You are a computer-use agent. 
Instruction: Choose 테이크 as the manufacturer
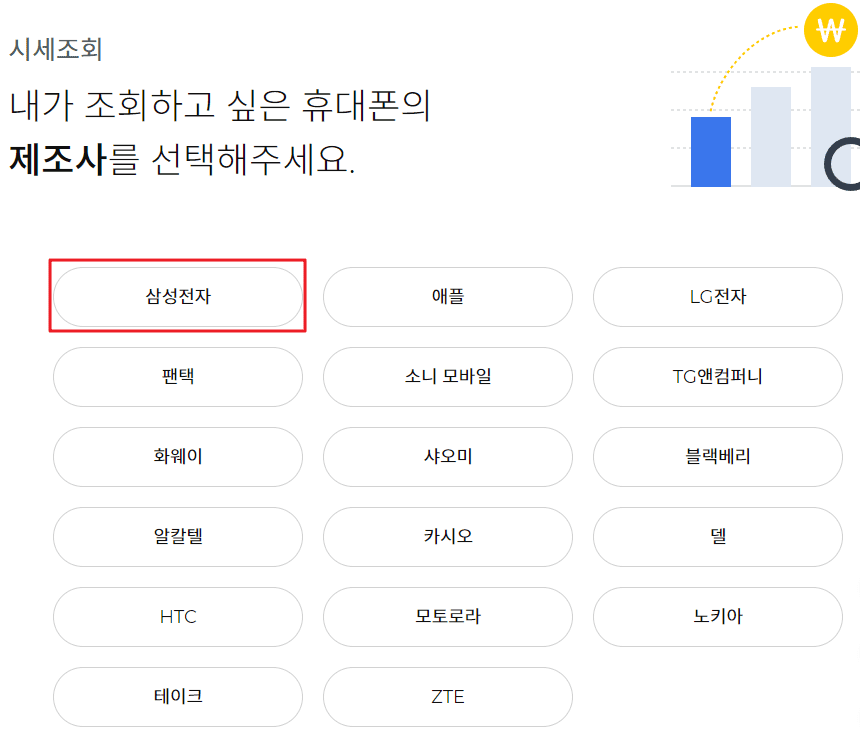(x=177, y=697)
